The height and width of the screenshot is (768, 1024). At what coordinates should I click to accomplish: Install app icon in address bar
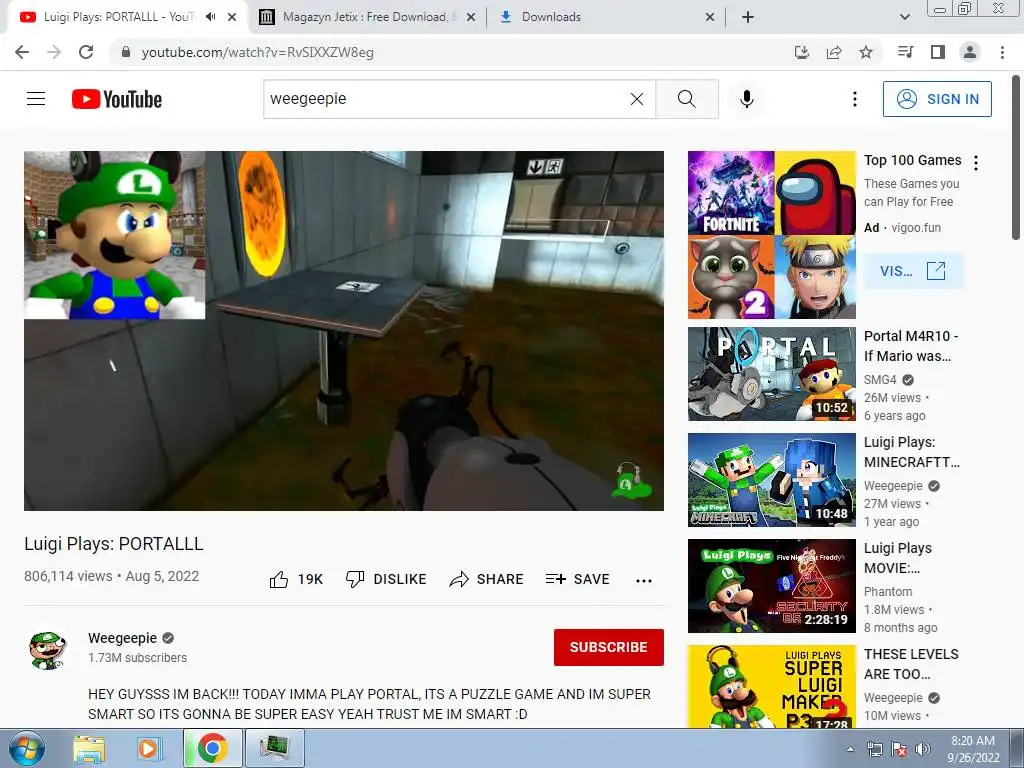[x=801, y=52]
